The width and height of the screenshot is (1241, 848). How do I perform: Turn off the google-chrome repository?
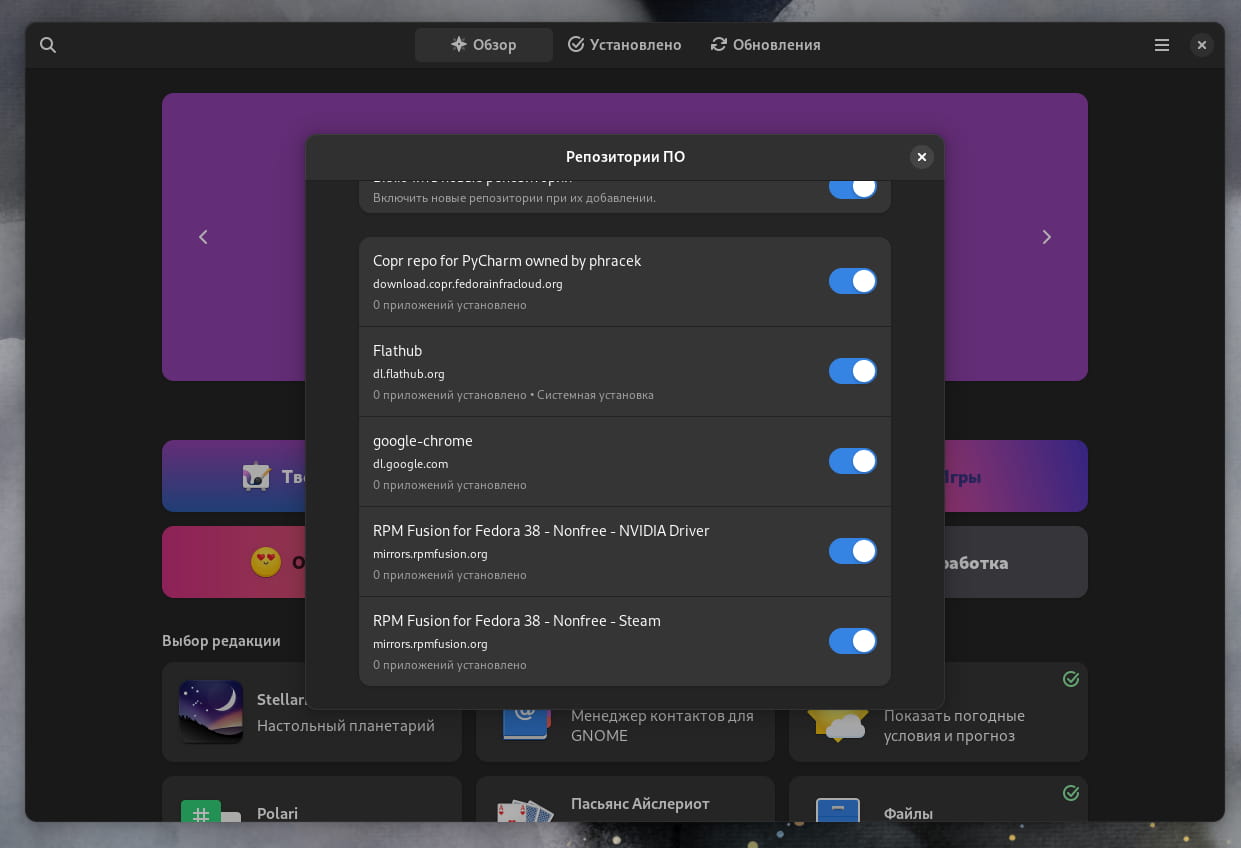(x=853, y=461)
